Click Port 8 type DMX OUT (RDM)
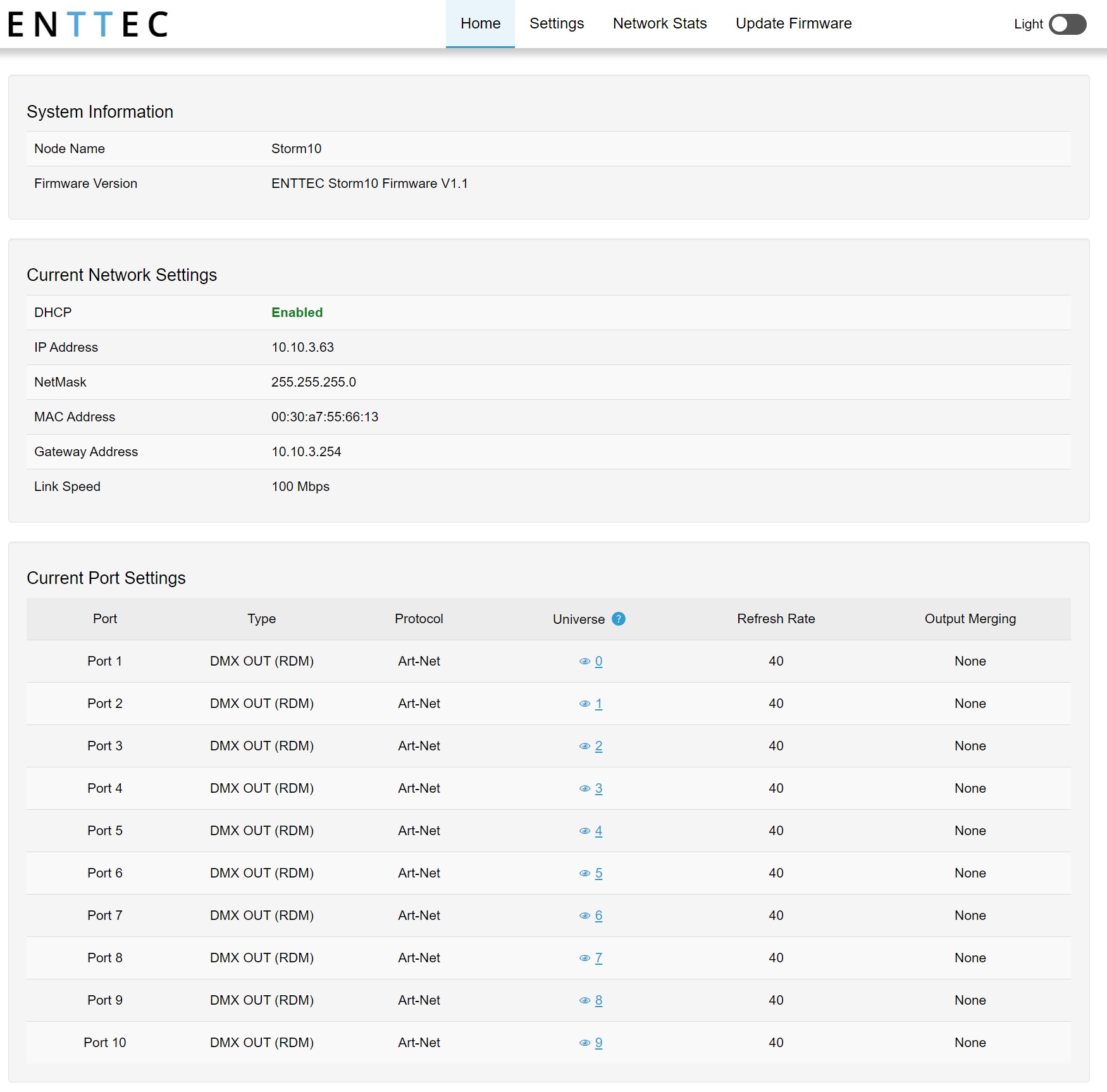Viewport: 1107px width, 1092px height. point(261,958)
